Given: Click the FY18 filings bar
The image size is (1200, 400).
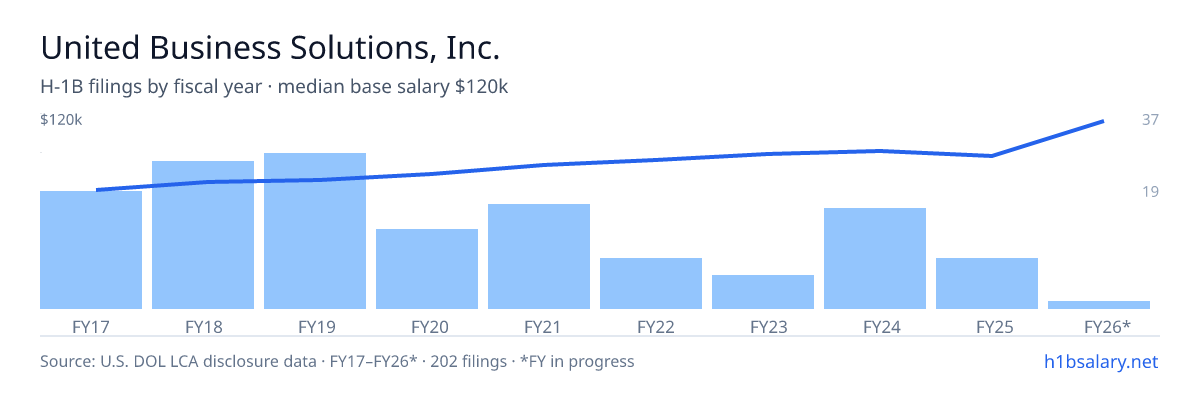Looking at the screenshot, I should tap(203, 235).
